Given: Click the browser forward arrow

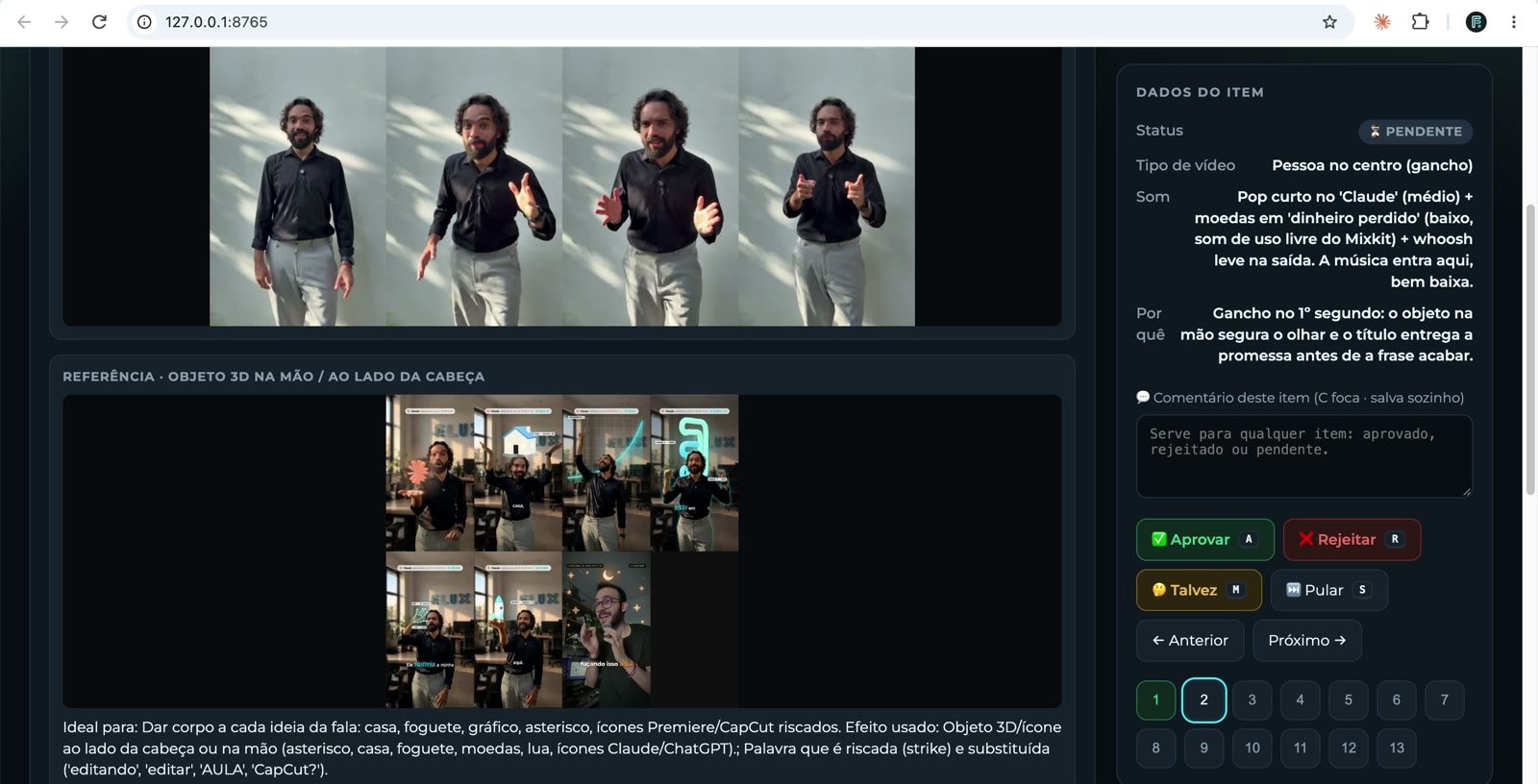Looking at the screenshot, I should pyautogui.click(x=62, y=22).
